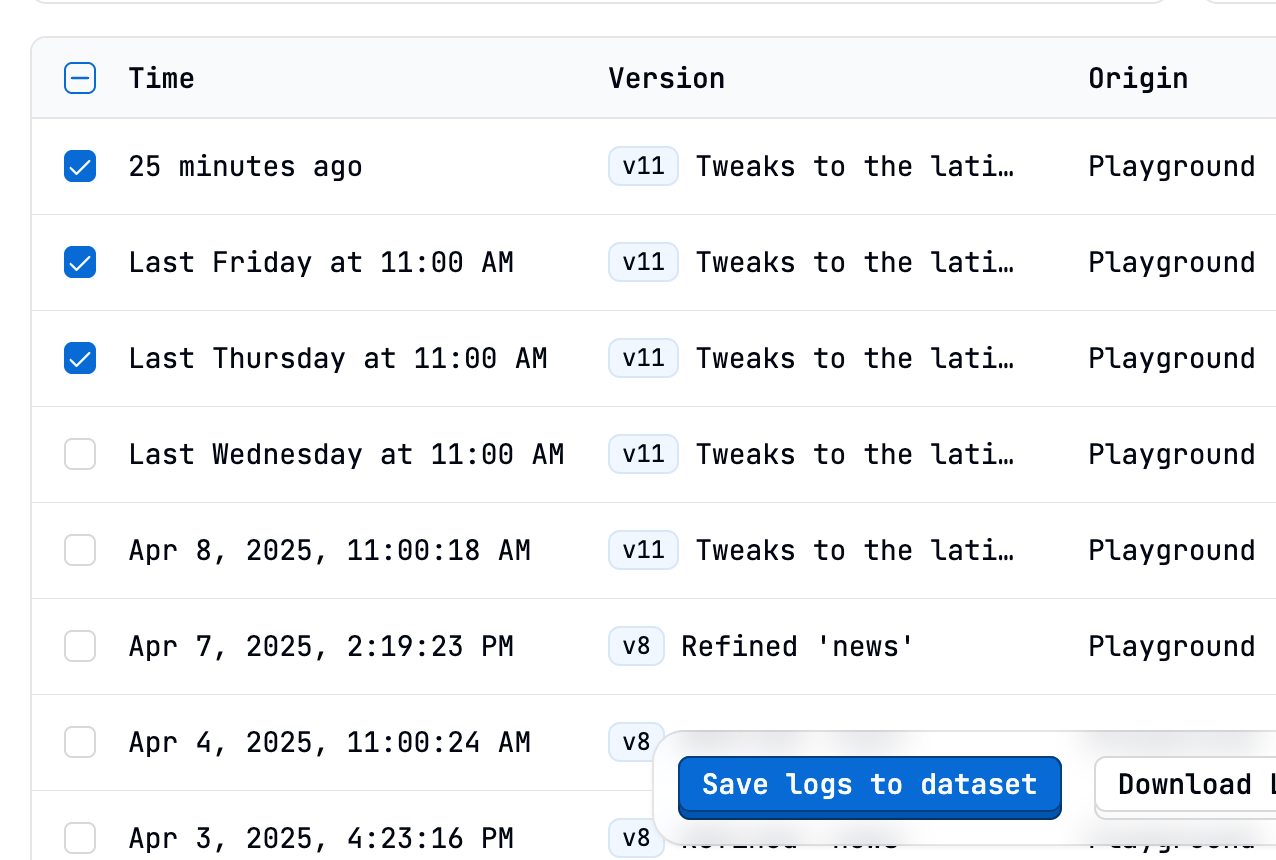Viewport: 1276px width, 860px height.
Task: Click v11 badge in the Apr 8 row
Action: [643, 550]
